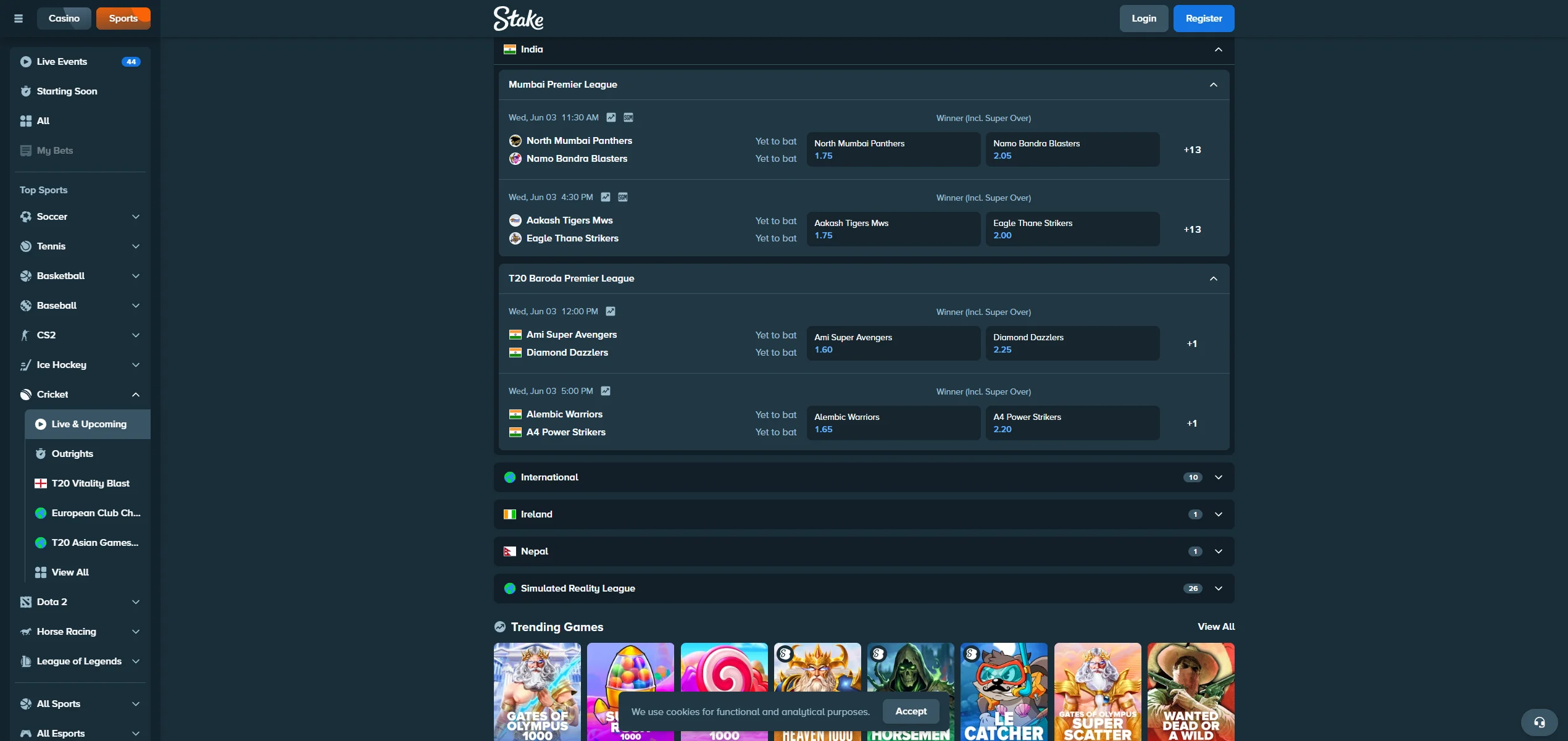Bet on Namo Bandra Blasters at 2.05

(x=1072, y=149)
